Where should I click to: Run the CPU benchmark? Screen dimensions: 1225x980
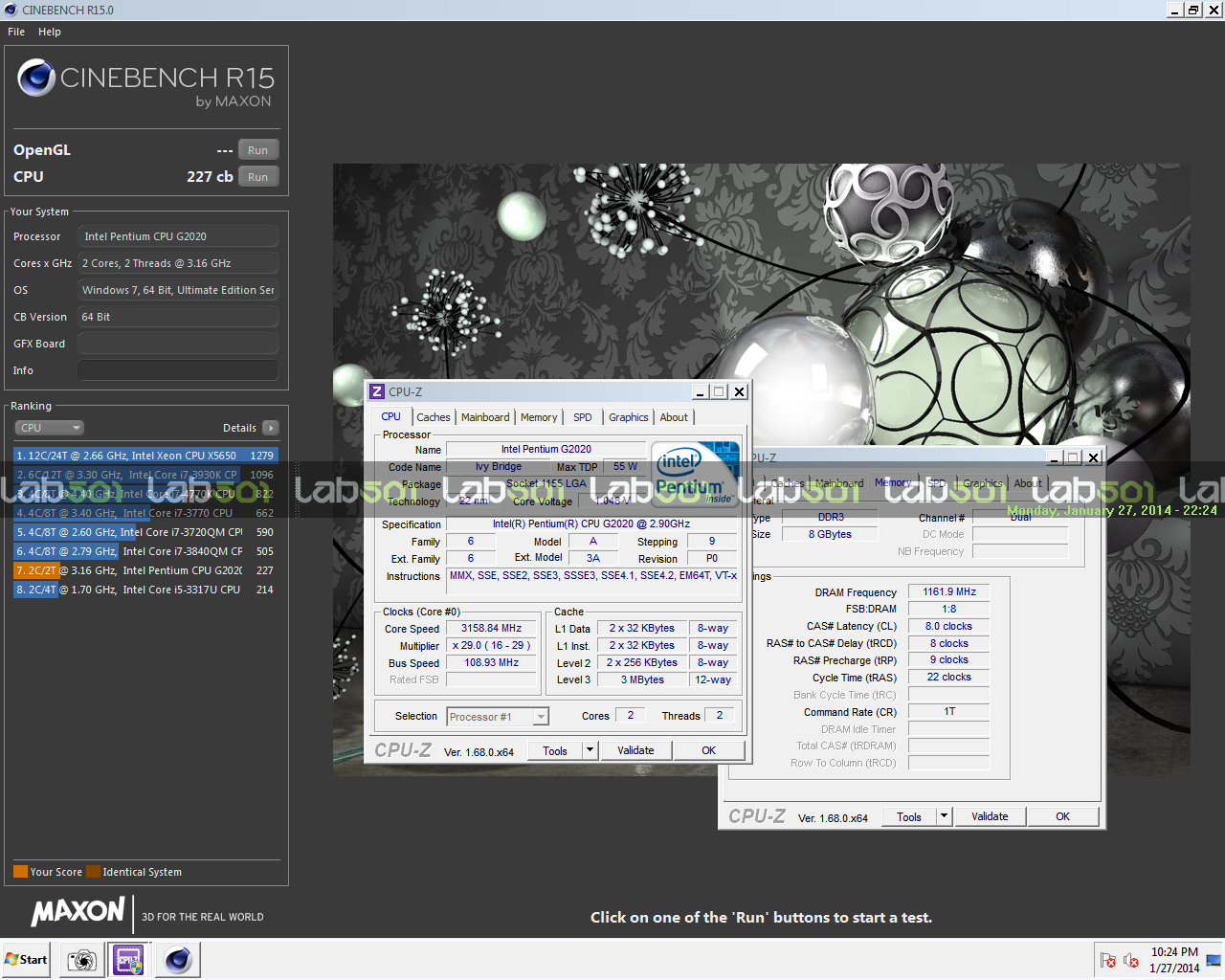(258, 177)
